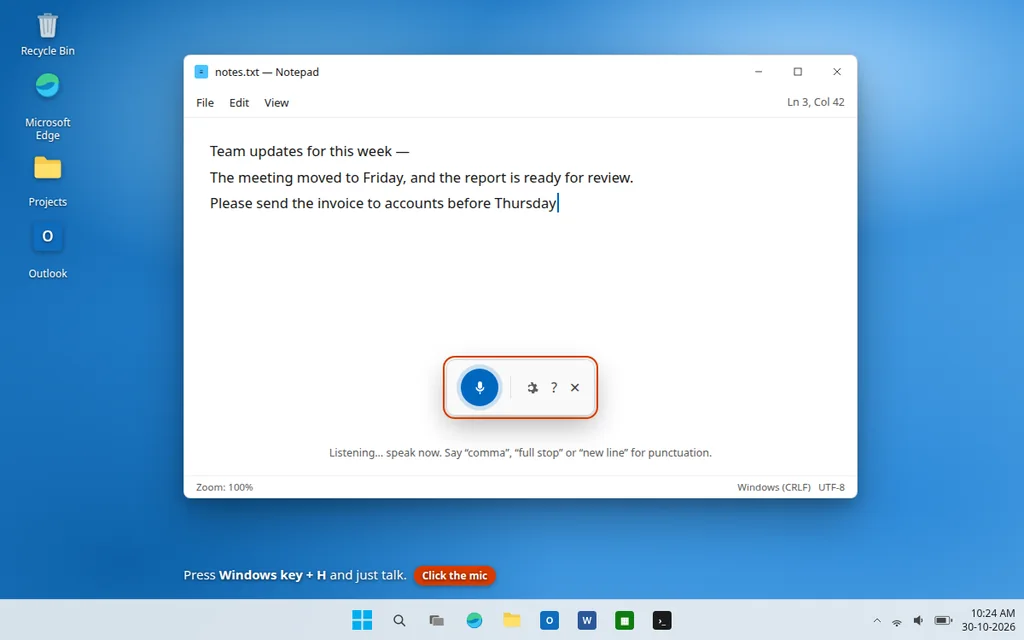Open the volume speaker tray icon
Viewport: 1024px width, 640px height.
coord(918,621)
